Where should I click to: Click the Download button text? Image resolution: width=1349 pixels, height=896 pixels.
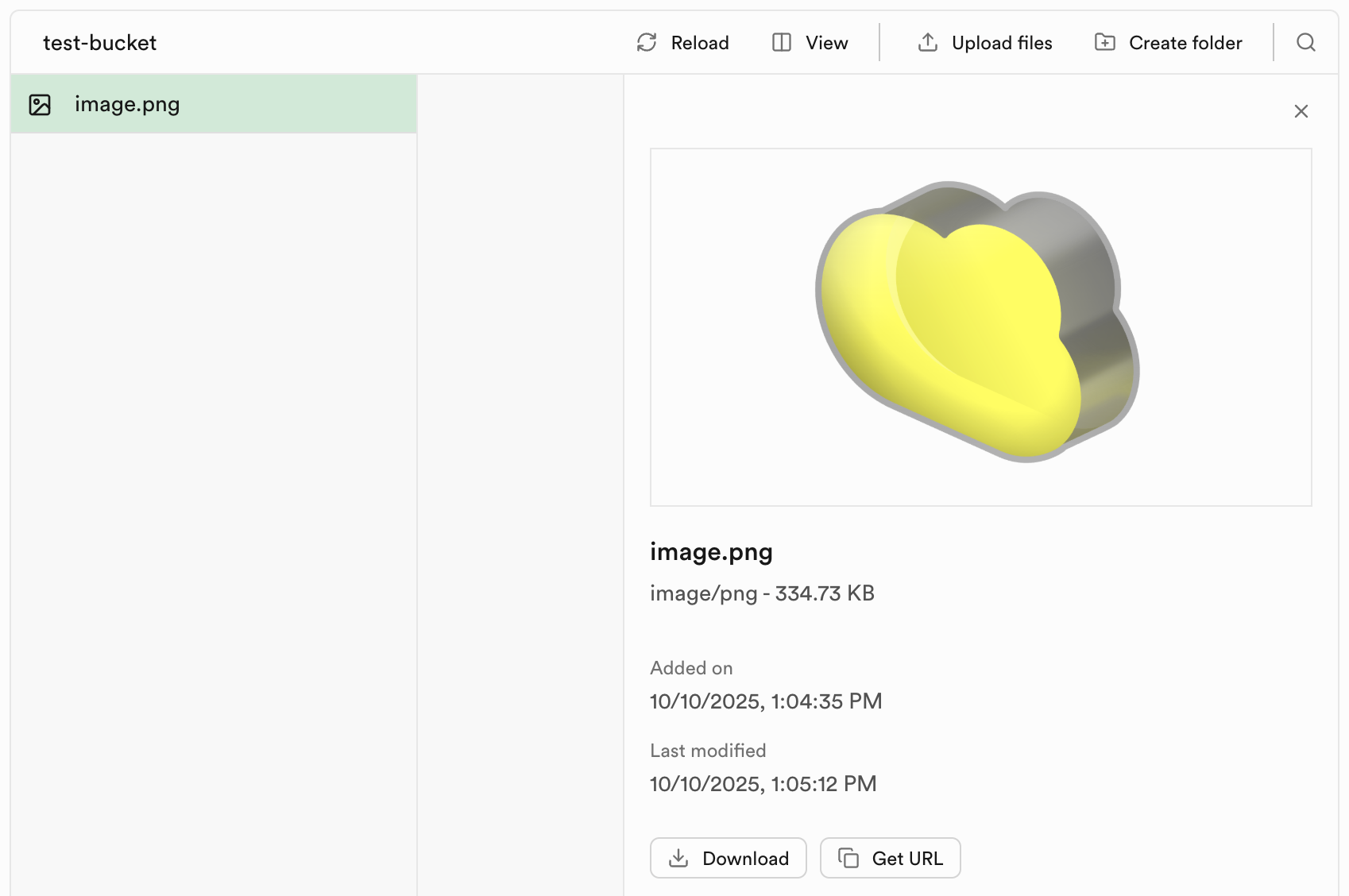pos(745,859)
